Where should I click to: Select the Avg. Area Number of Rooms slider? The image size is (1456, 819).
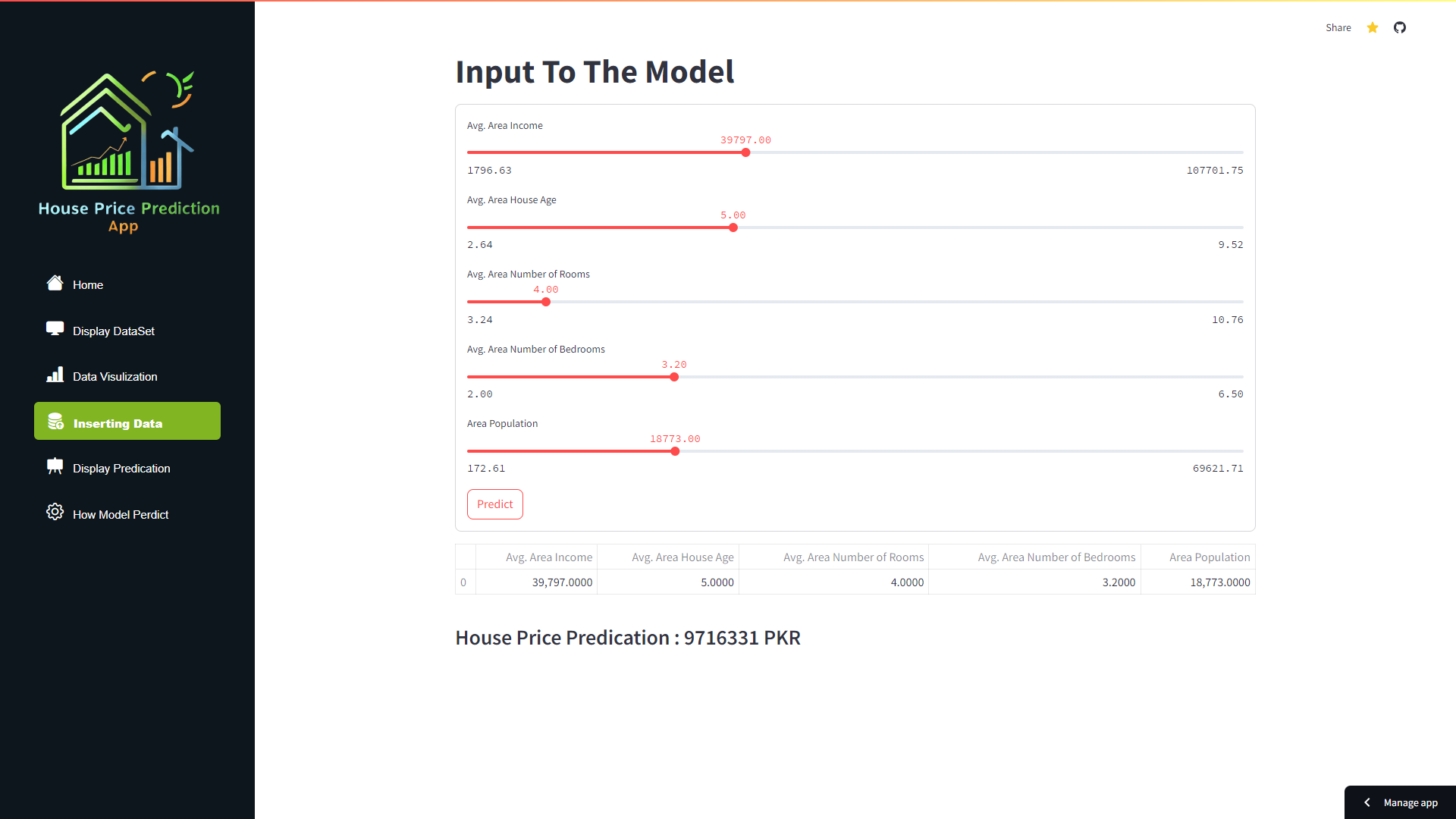coord(545,302)
